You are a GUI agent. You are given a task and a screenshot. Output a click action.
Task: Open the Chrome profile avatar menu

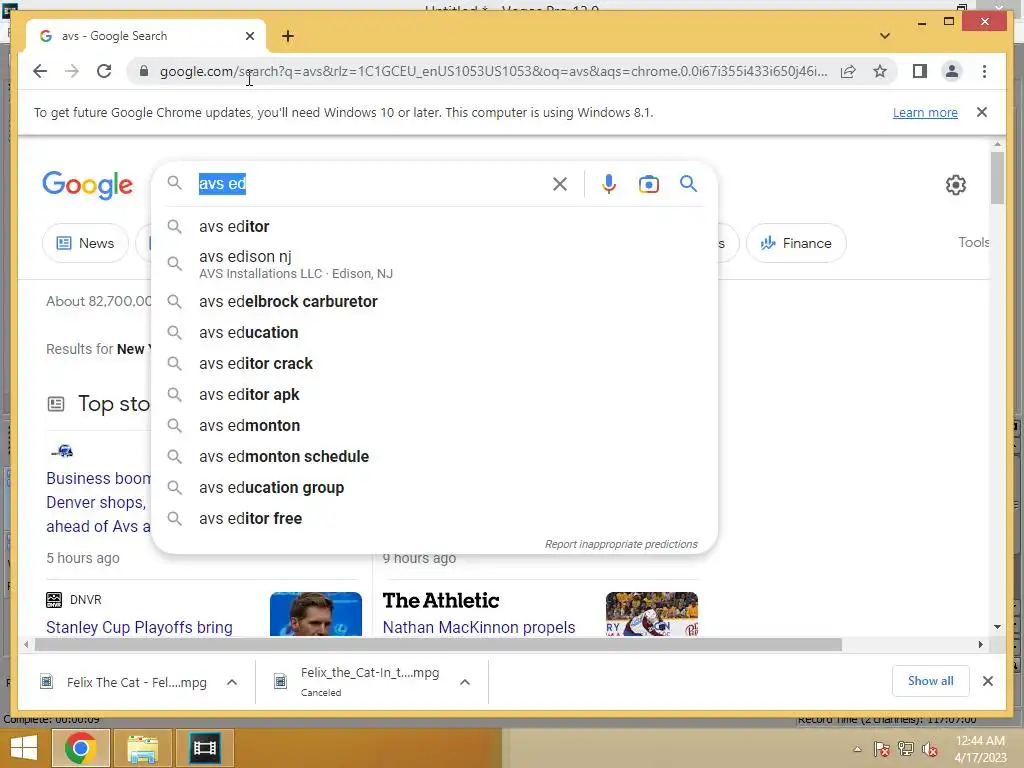(x=952, y=71)
